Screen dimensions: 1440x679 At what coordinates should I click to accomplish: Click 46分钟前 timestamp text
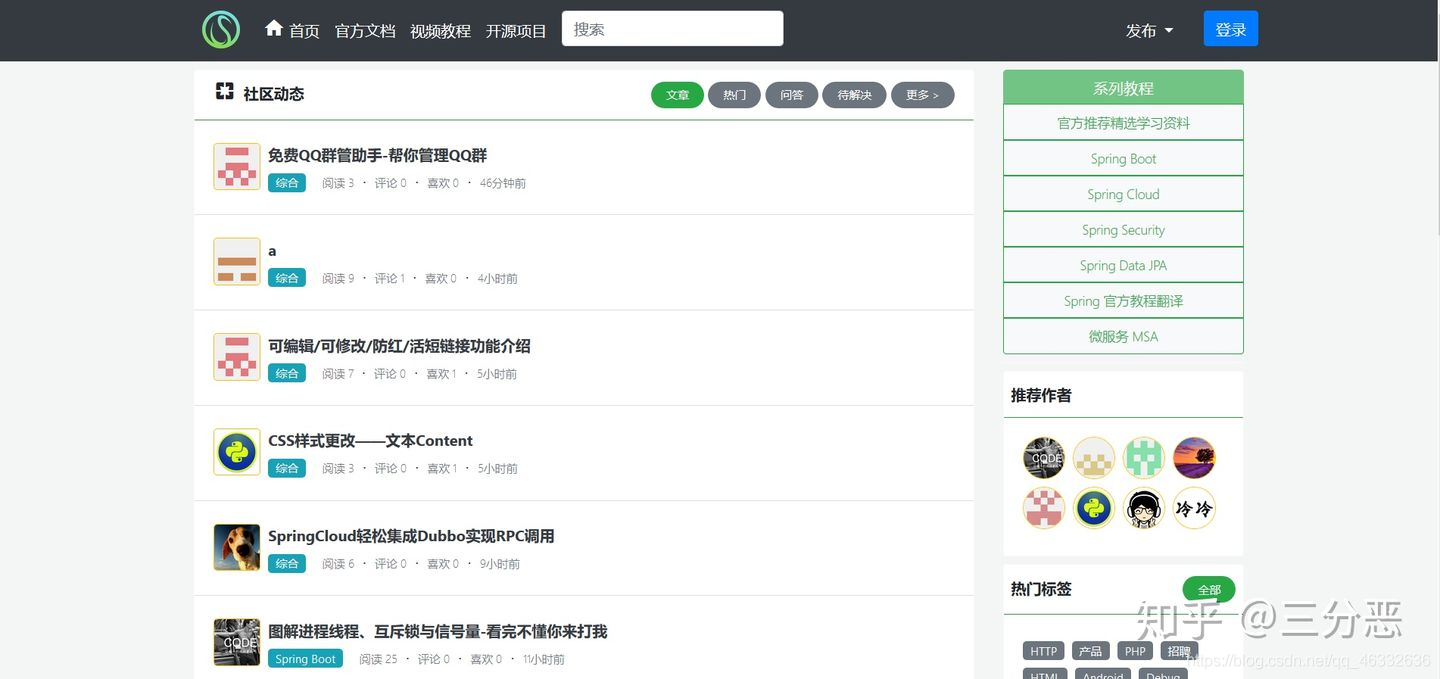pyautogui.click(x=503, y=183)
